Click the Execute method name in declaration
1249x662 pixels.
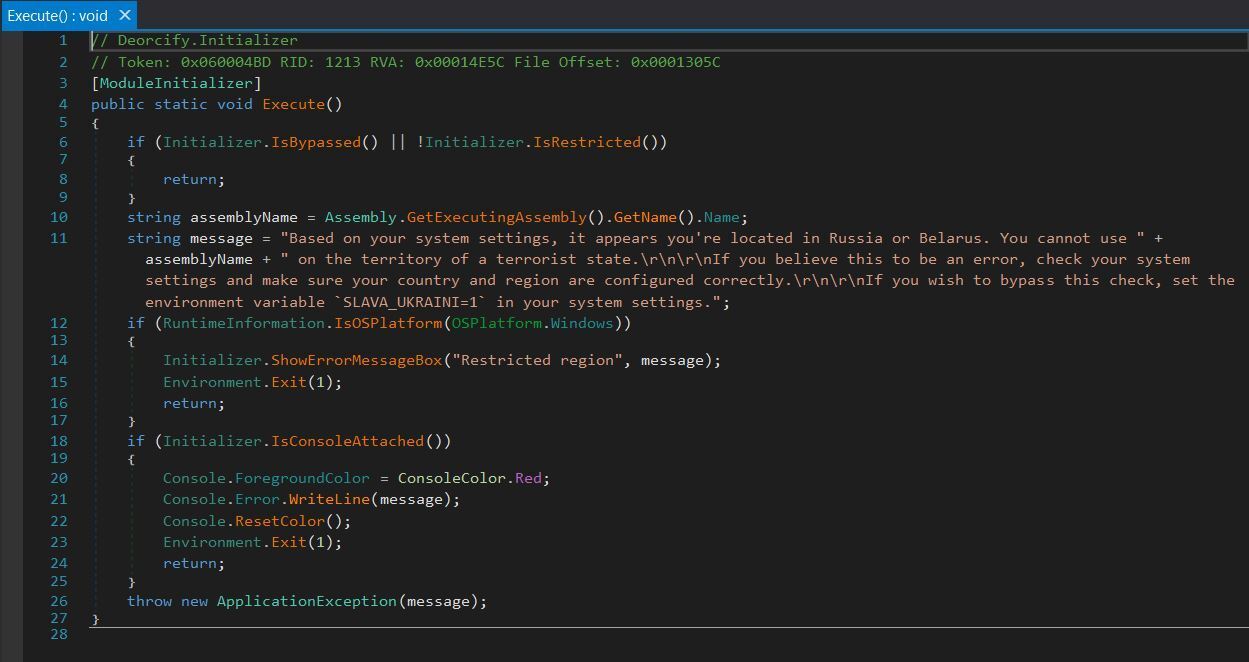click(x=293, y=104)
